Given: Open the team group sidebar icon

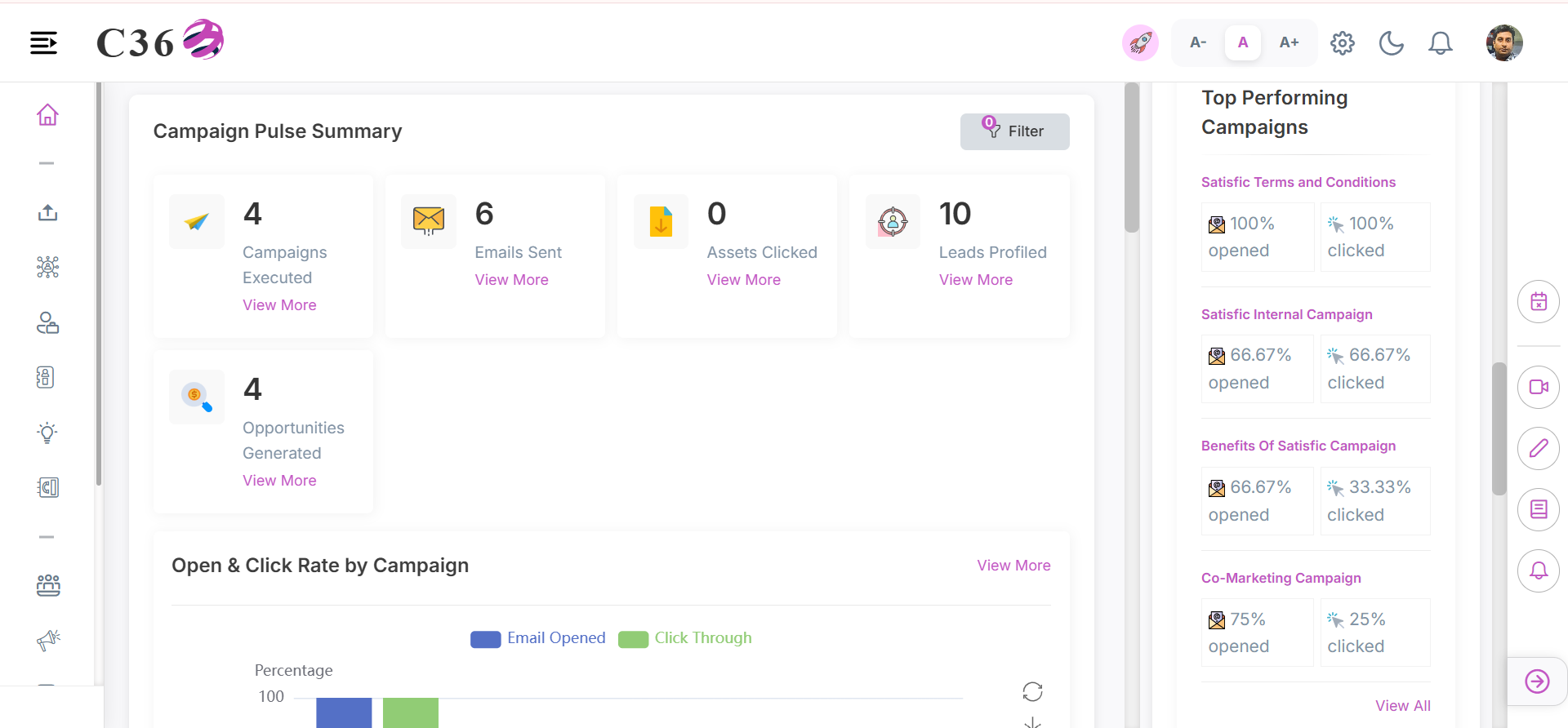Looking at the screenshot, I should click(x=47, y=585).
